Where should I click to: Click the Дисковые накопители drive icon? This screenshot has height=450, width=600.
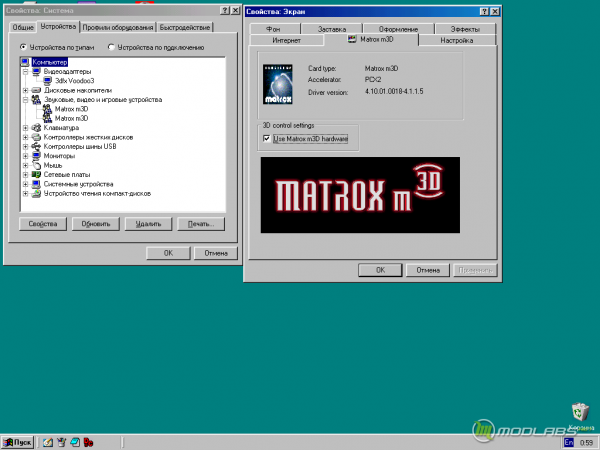[36, 90]
